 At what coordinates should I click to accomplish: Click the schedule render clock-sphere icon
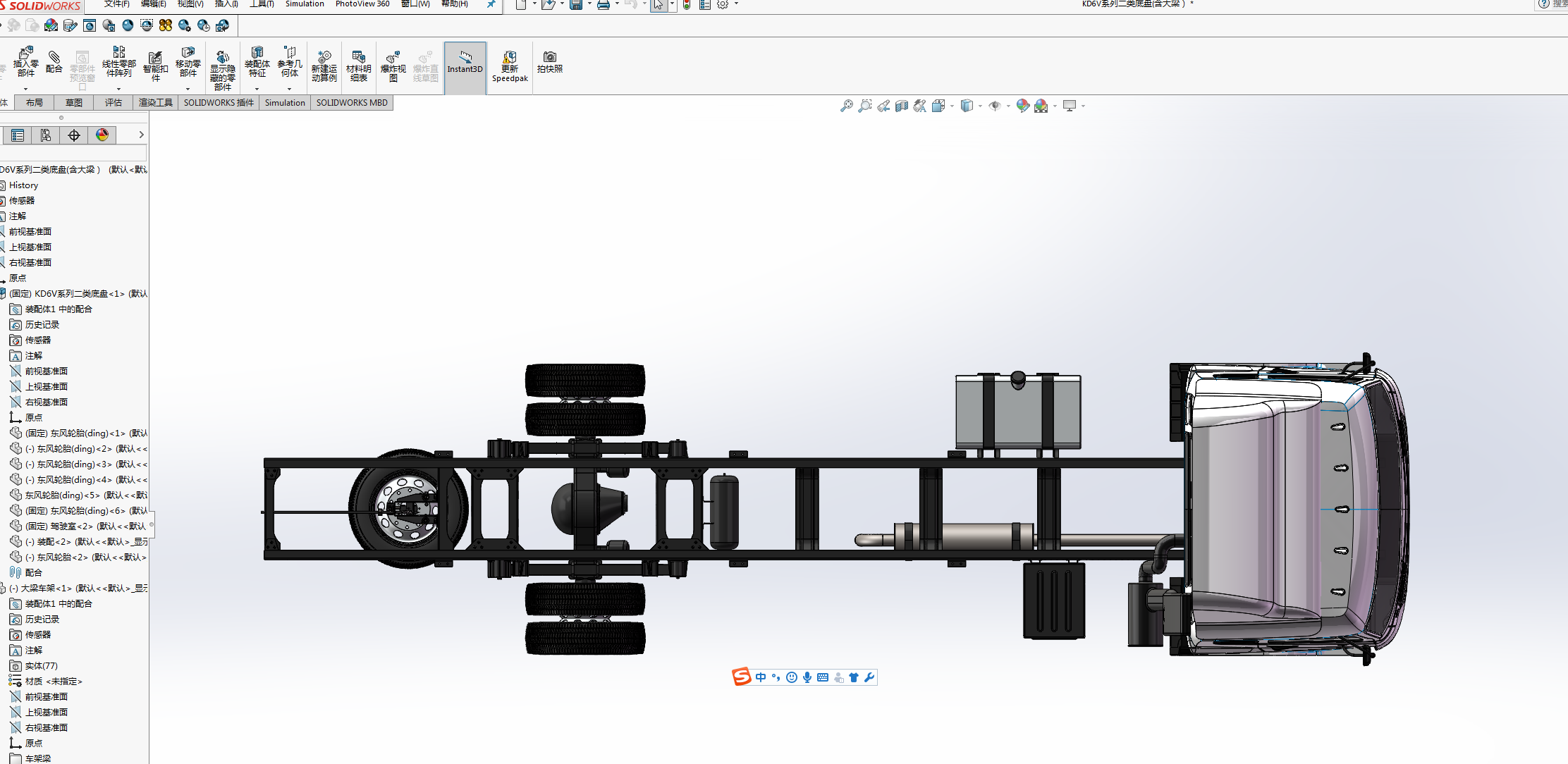pyautogui.click(x=204, y=25)
